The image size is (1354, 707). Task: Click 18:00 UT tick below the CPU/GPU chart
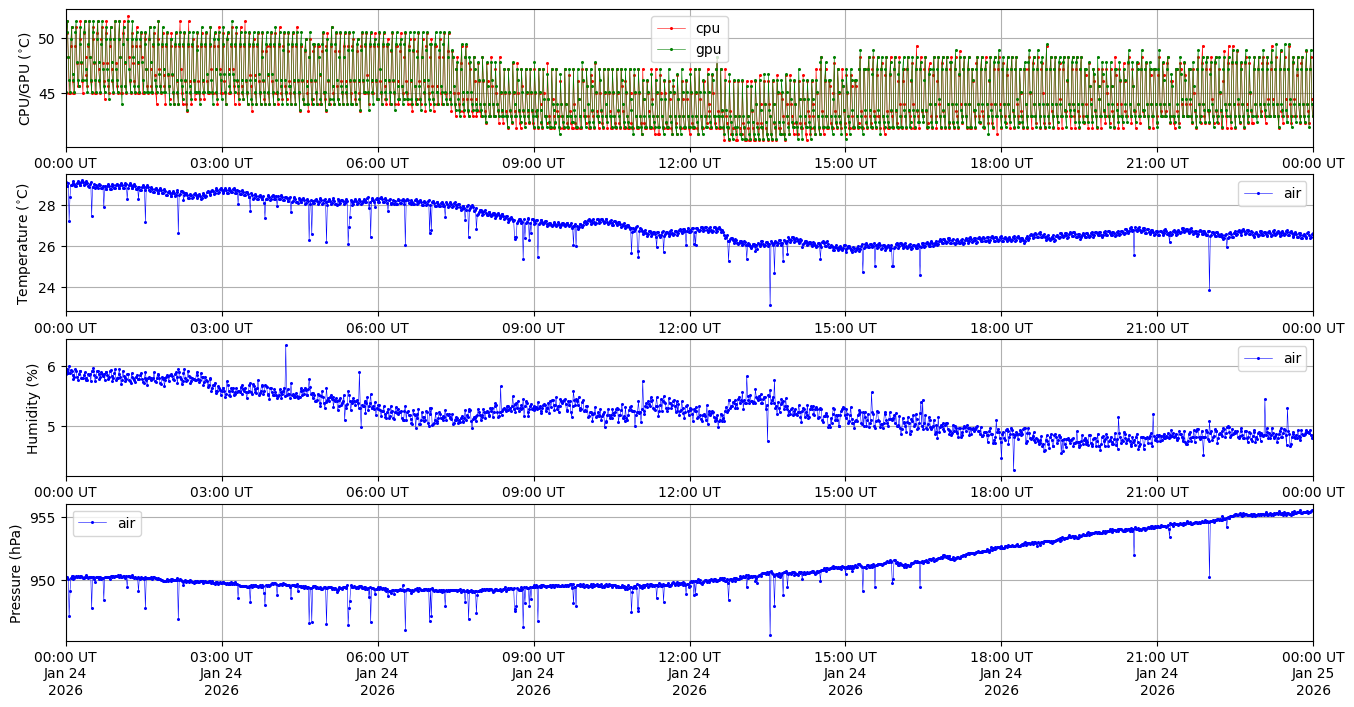(x=1001, y=163)
